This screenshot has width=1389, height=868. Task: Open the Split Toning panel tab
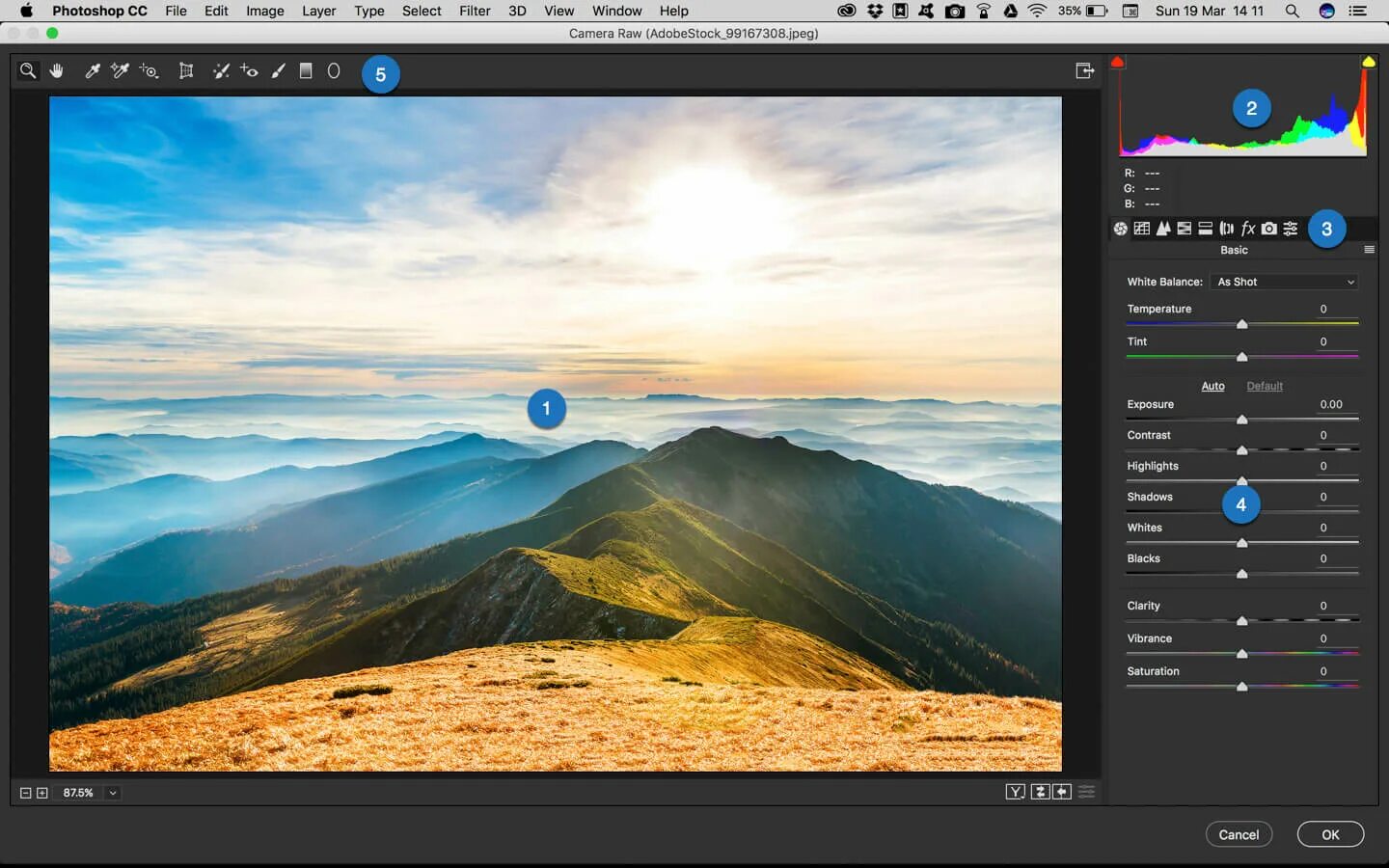point(1205,229)
